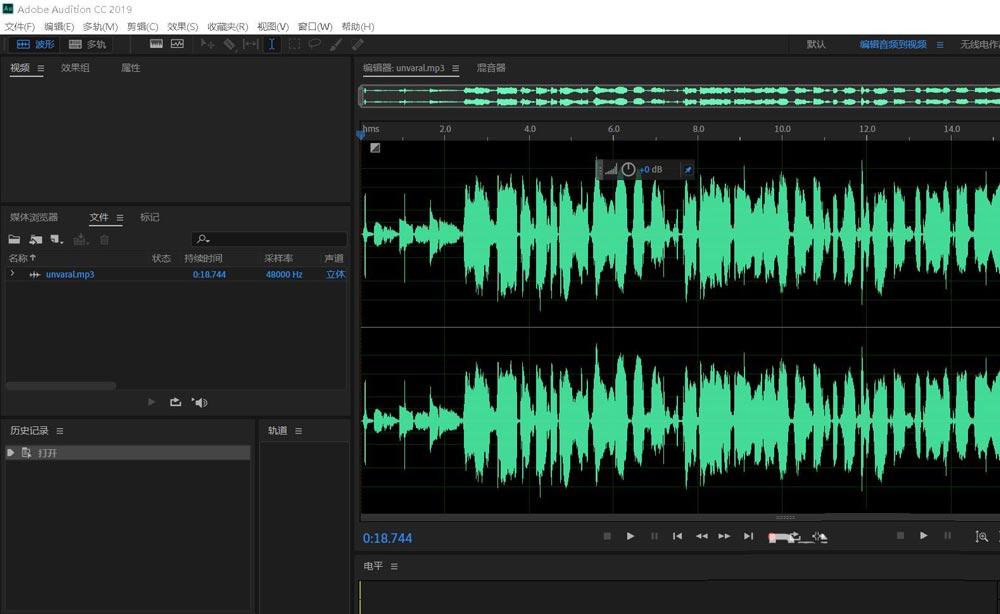The height and width of the screenshot is (614, 1000).
Task: Adjust the volume knob in the HUD
Action: coord(628,170)
